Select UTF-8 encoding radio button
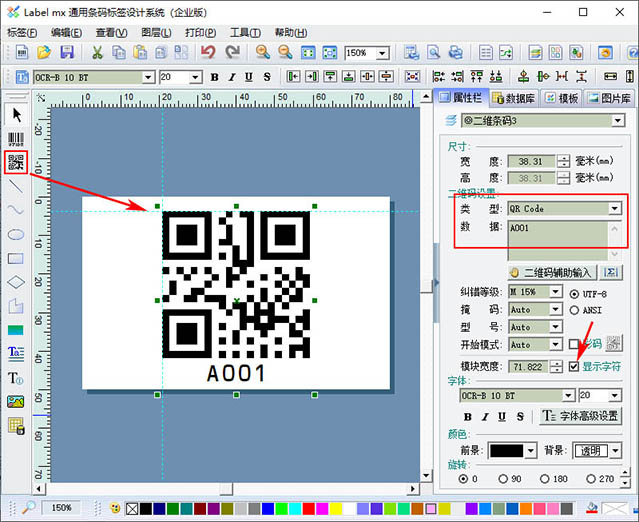This screenshot has width=639, height=522. 574,294
